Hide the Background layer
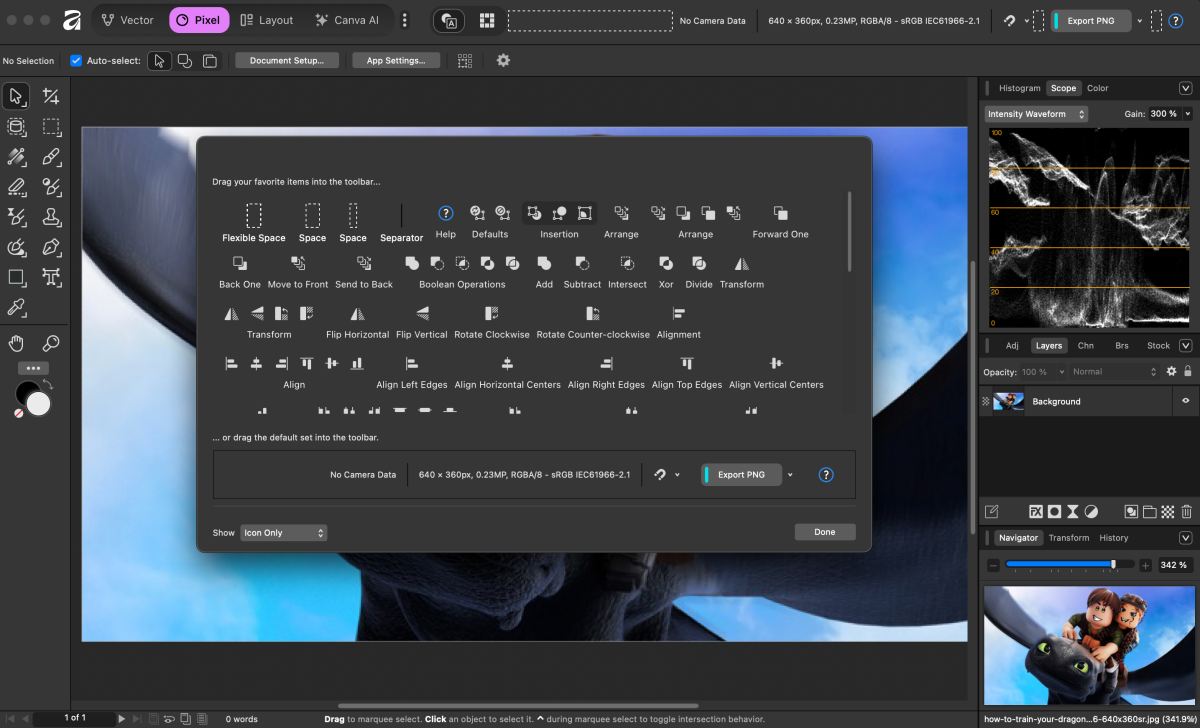 click(1186, 402)
